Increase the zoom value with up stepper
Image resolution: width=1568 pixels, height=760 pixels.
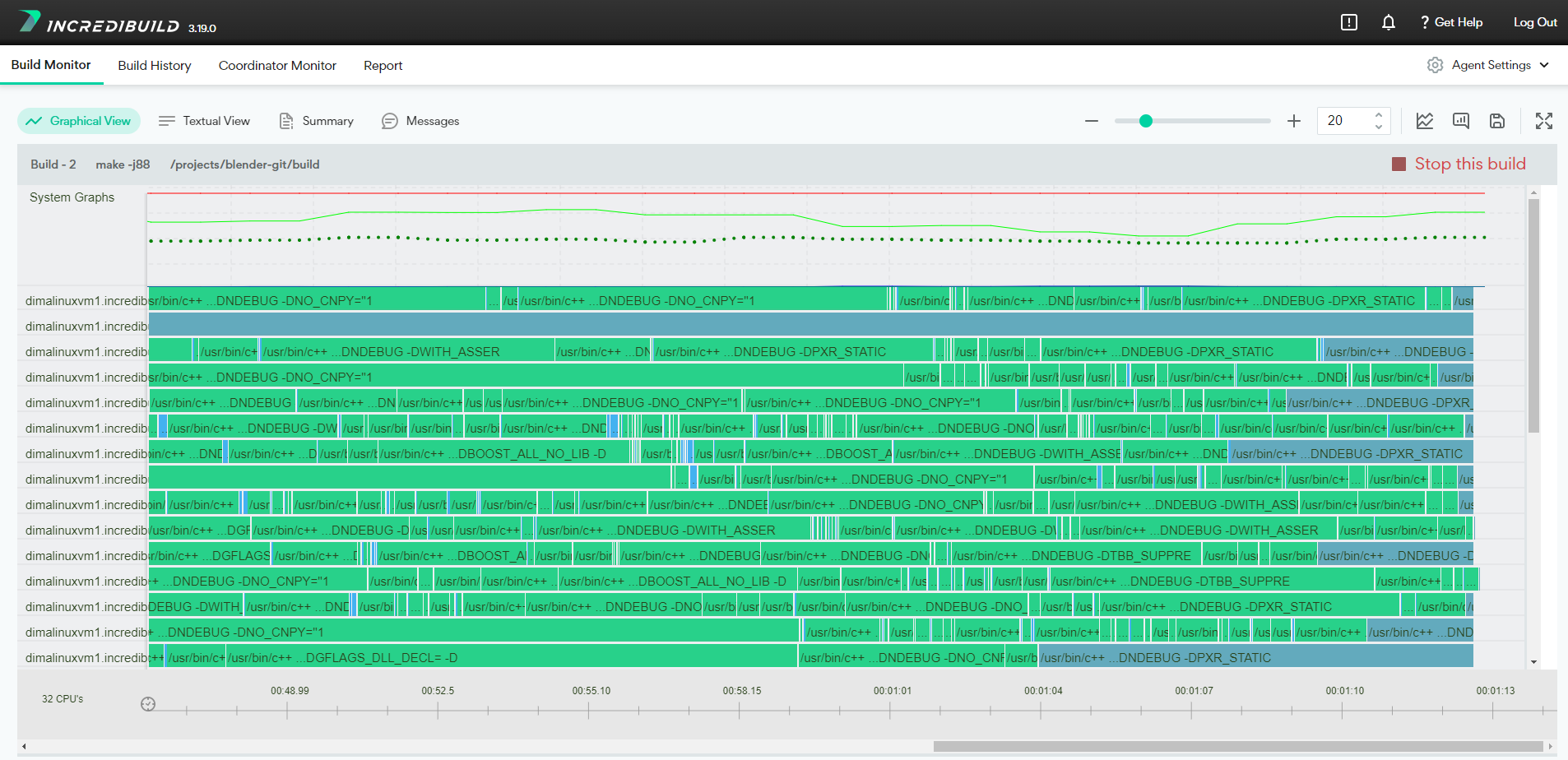(1378, 115)
